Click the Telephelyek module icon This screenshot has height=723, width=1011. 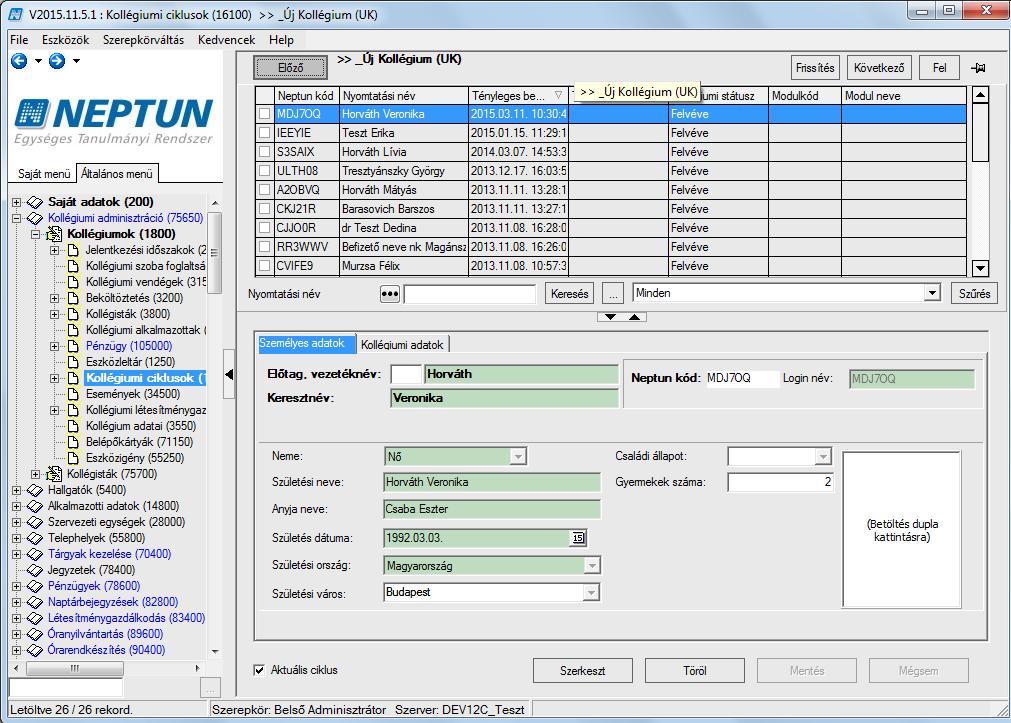(x=35, y=538)
